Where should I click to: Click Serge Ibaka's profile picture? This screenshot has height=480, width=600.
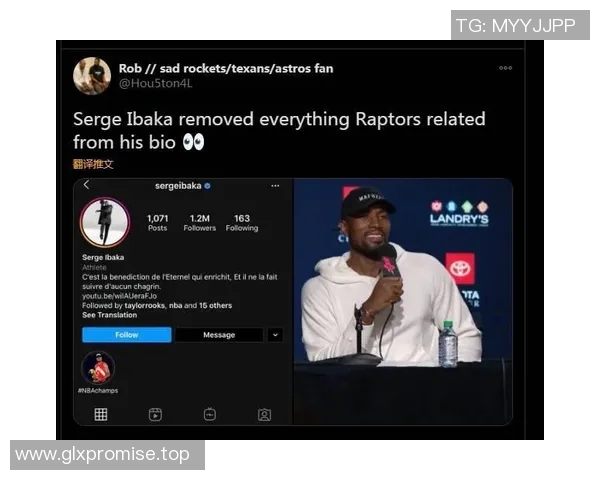105,222
